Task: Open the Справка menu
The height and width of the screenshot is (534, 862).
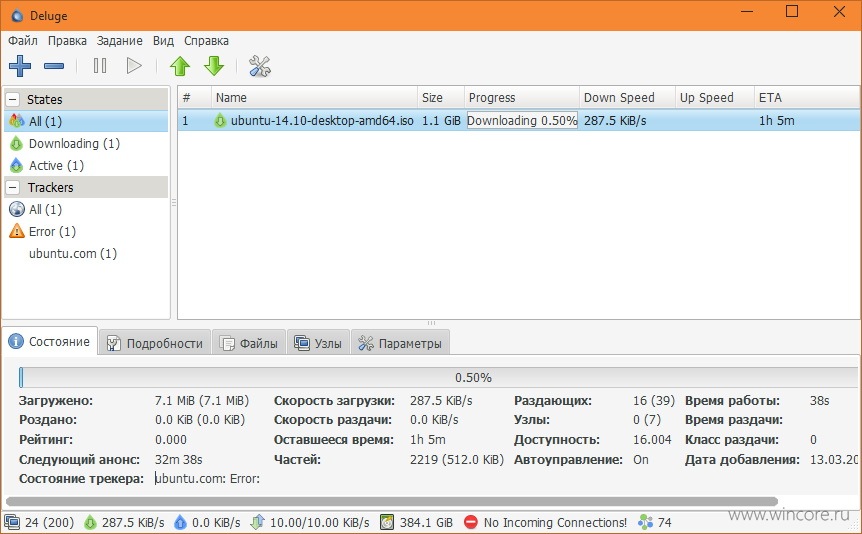Action: click(x=206, y=41)
